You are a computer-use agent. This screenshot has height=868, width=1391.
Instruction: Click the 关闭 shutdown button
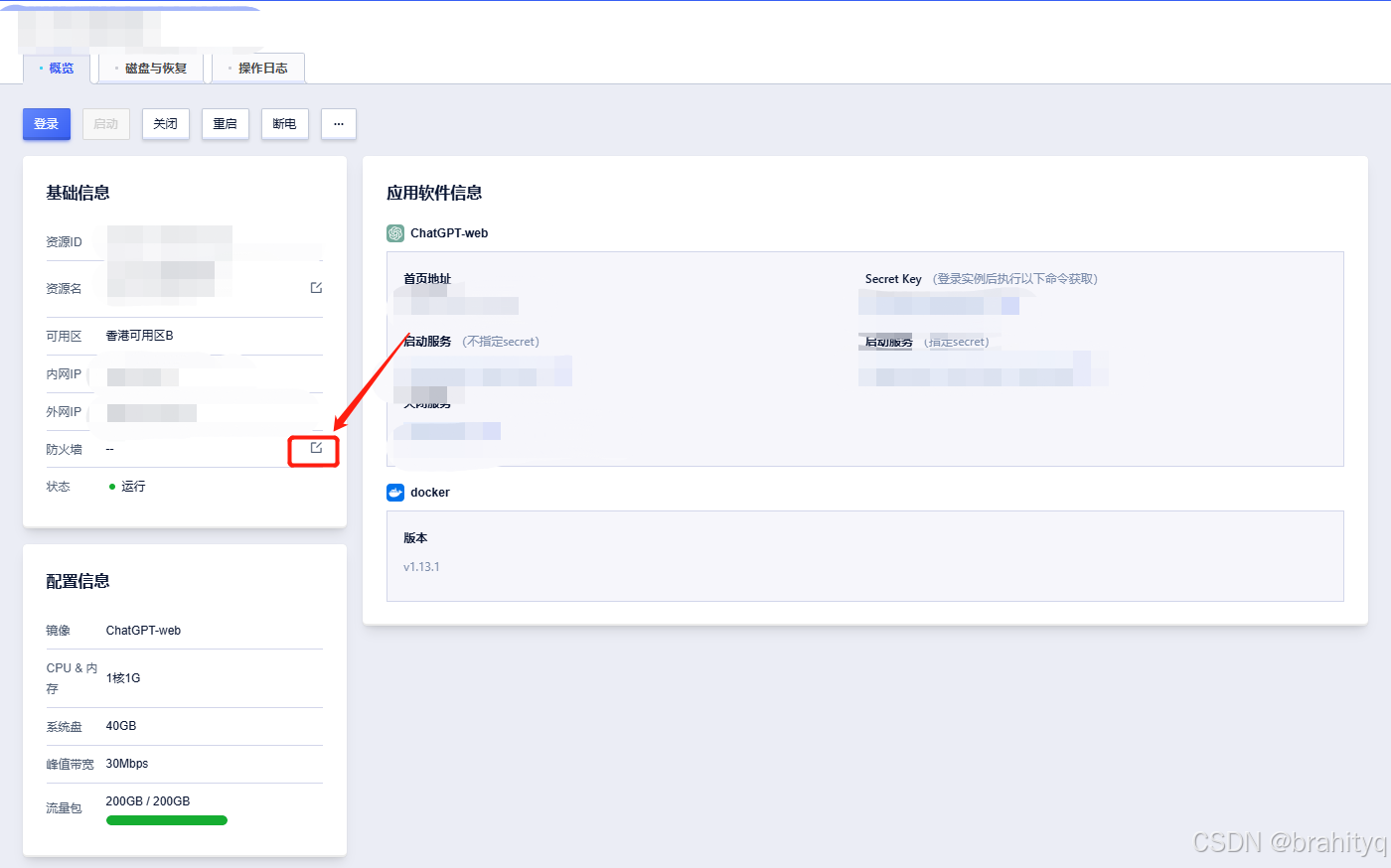click(x=165, y=123)
